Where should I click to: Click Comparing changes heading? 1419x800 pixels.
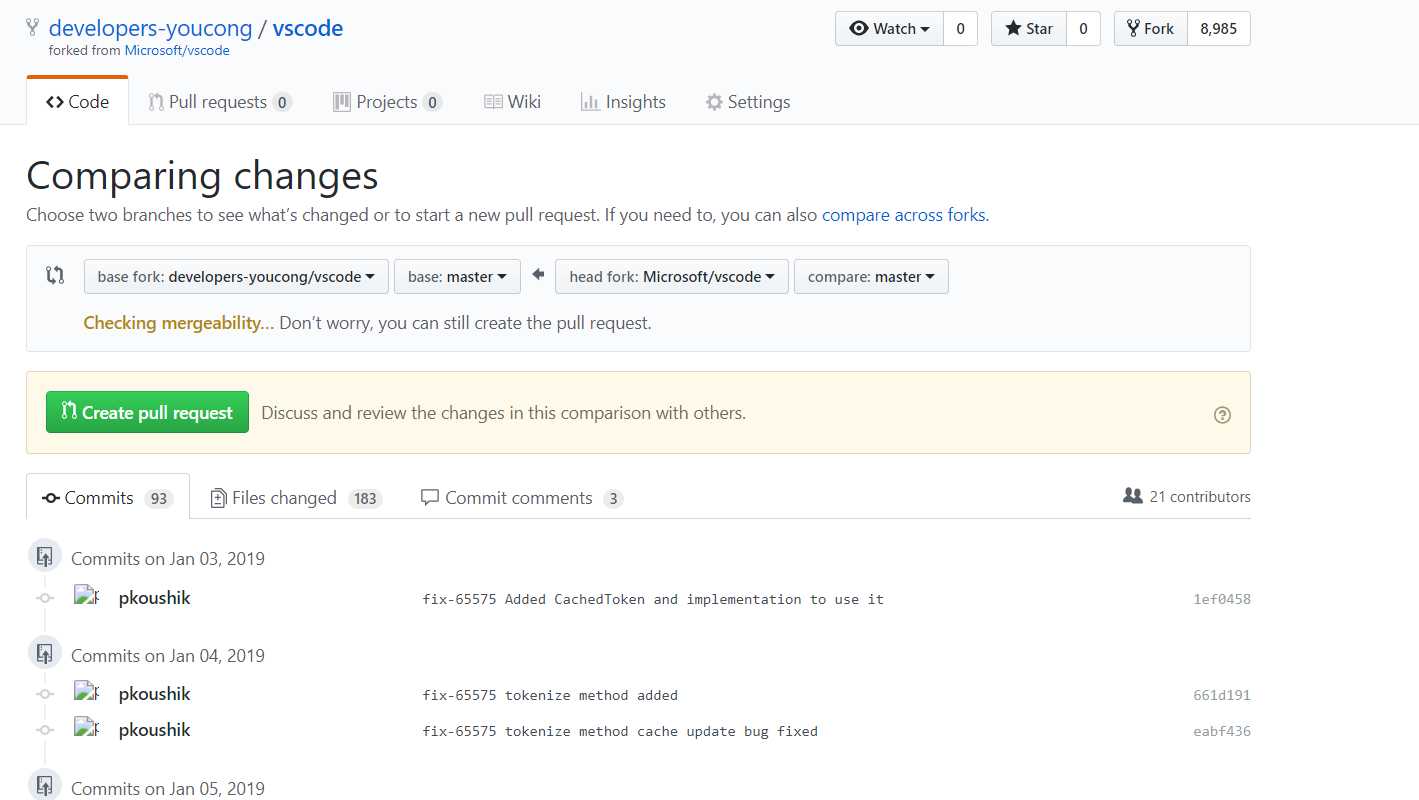[x=202, y=176]
